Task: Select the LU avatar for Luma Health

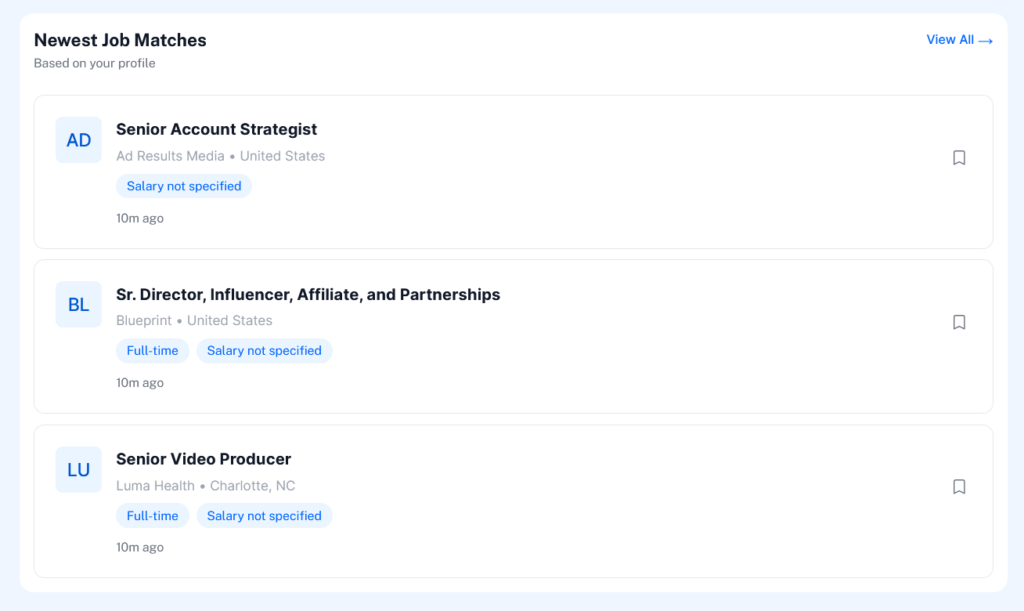Action: (x=78, y=469)
